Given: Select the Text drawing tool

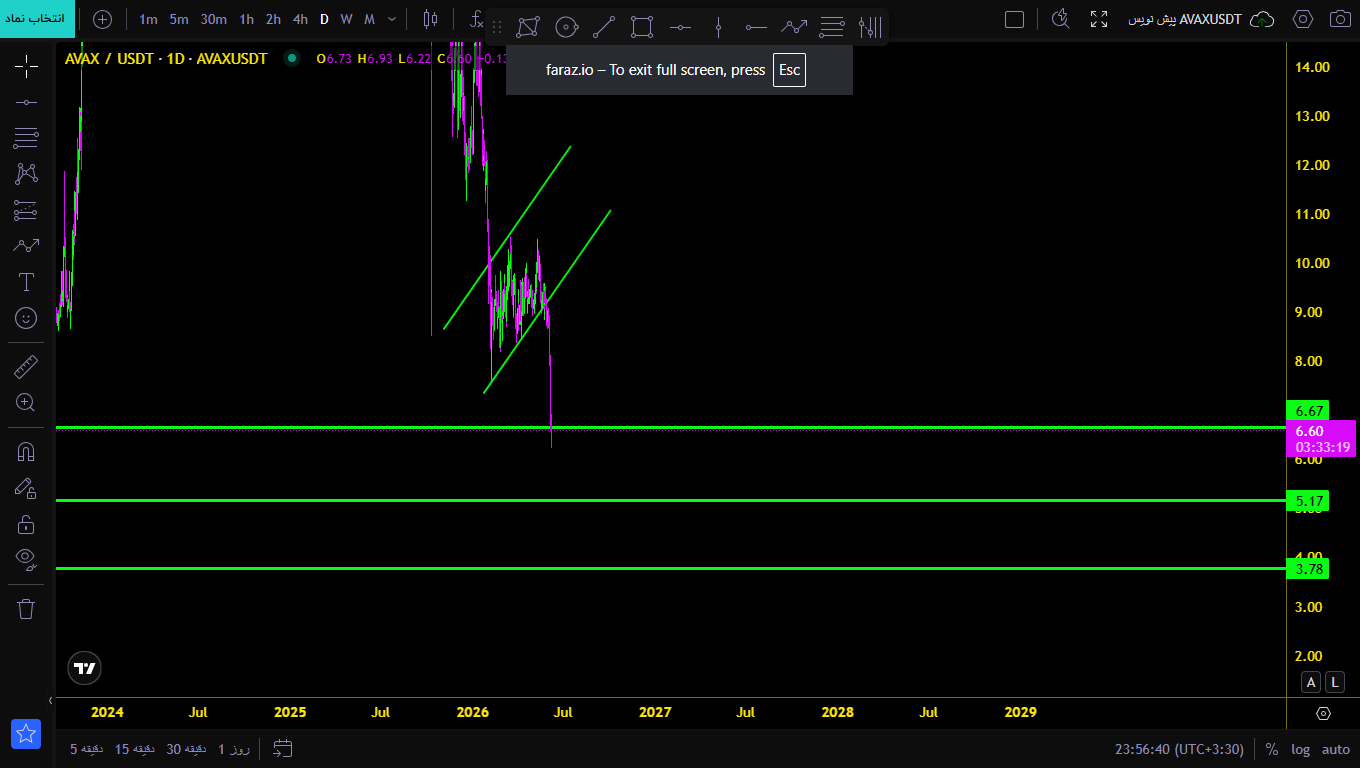Looking at the screenshot, I should (26, 282).
